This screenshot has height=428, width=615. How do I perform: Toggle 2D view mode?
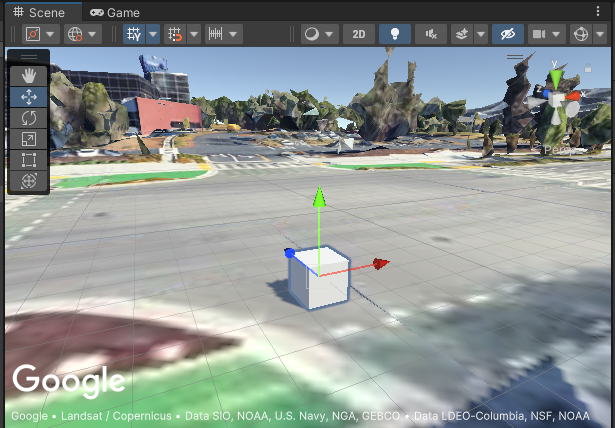click(359, 34)
